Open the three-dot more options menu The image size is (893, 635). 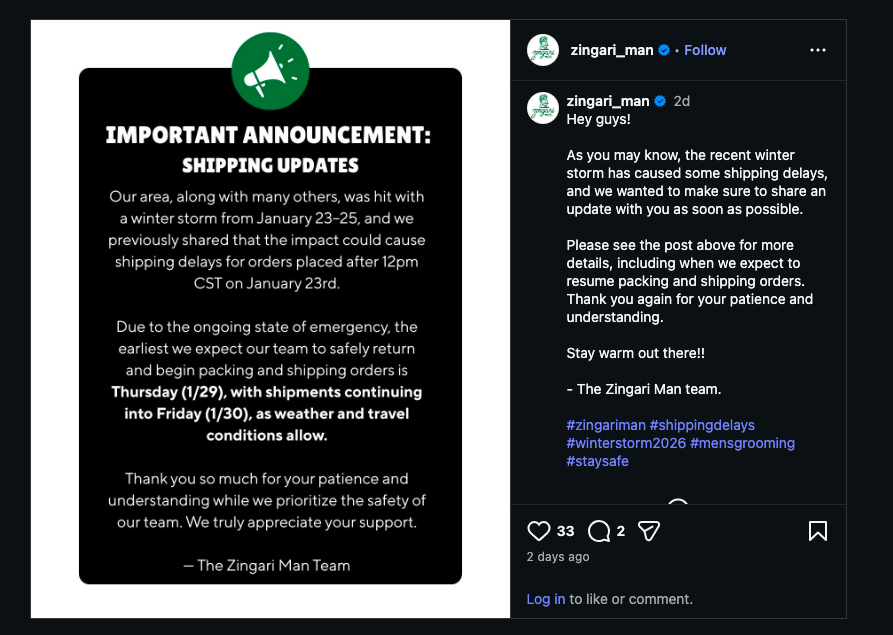pyautogui.click(x=818, y=50)
